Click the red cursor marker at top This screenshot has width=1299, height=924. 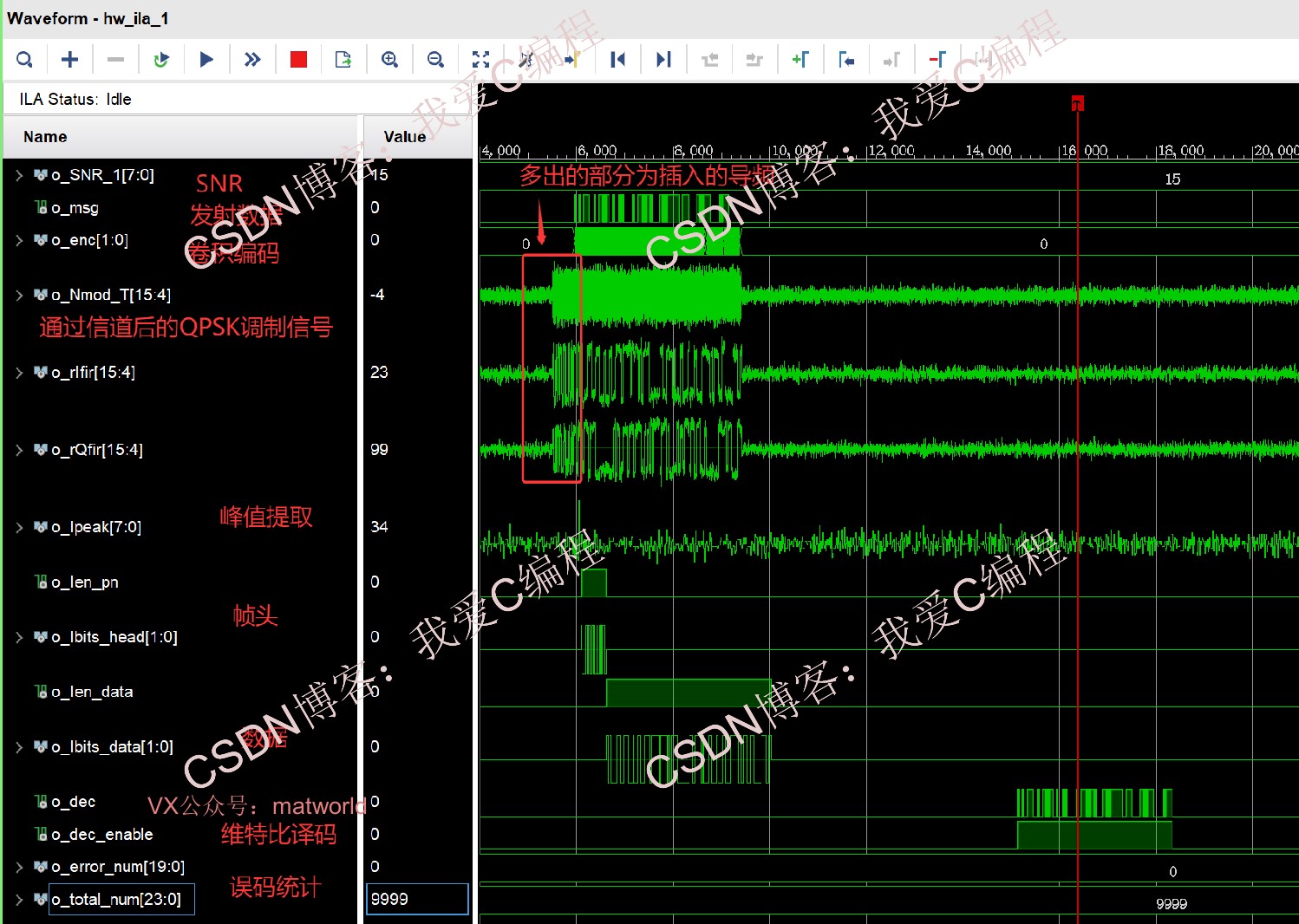pyautogui.click(x=1077, y=103)
